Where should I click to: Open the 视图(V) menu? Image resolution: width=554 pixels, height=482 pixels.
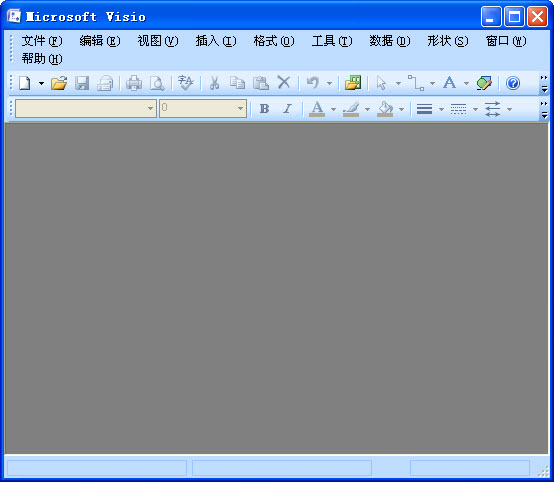(158, 41)
